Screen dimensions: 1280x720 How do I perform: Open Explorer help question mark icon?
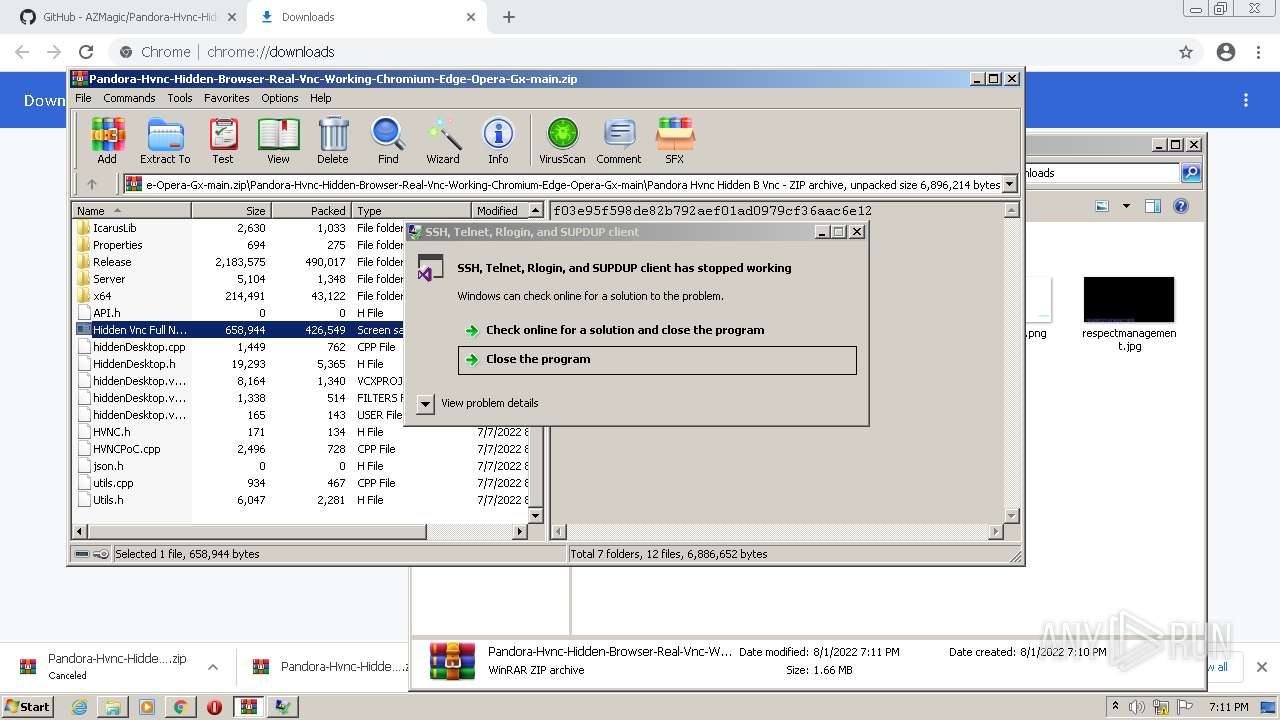pyautogui.click(x=1181, y=206)
